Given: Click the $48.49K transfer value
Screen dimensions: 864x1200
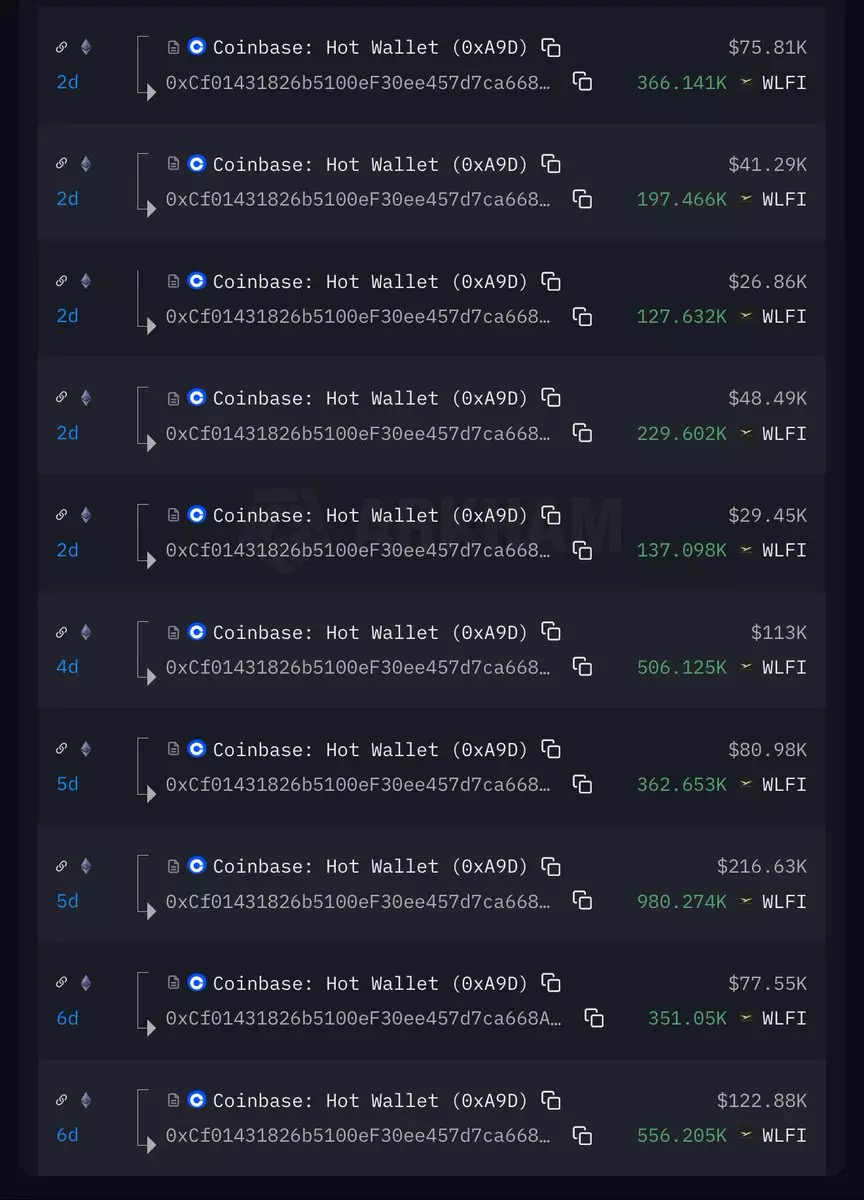Looking at the screenshot, I should click(x=767, y=398).
